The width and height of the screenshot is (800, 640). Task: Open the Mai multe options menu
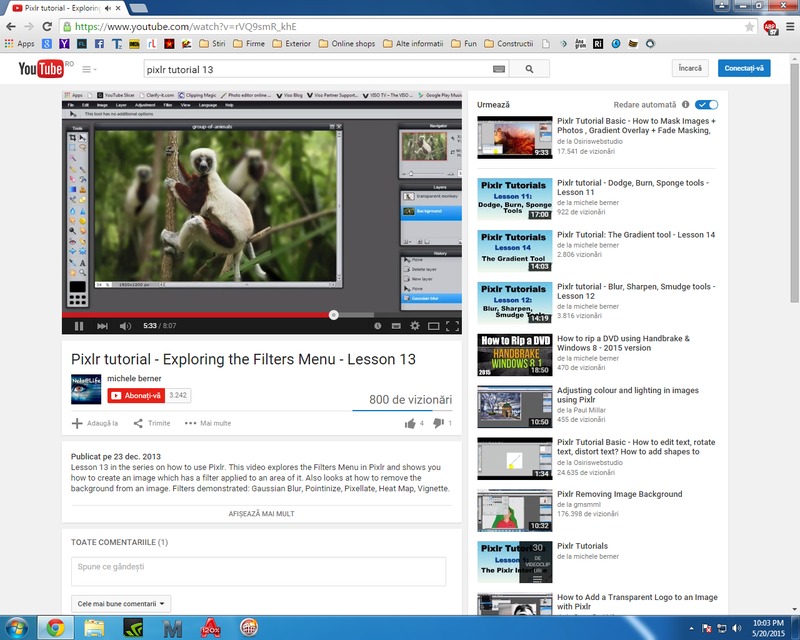pos(208,423)
